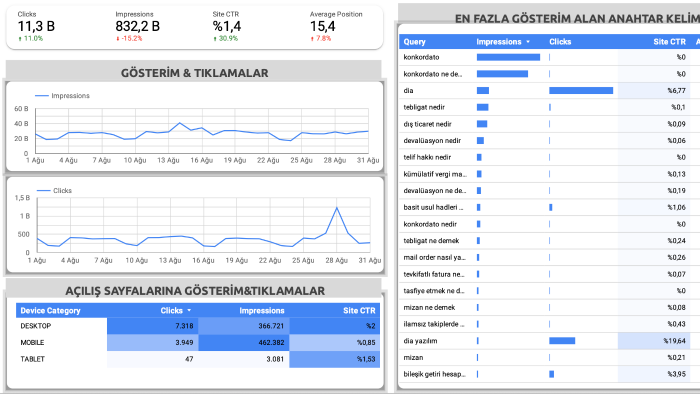700x394 pixels.
Task: Select the DESKTOP row label
Action: tap(36, 326)
